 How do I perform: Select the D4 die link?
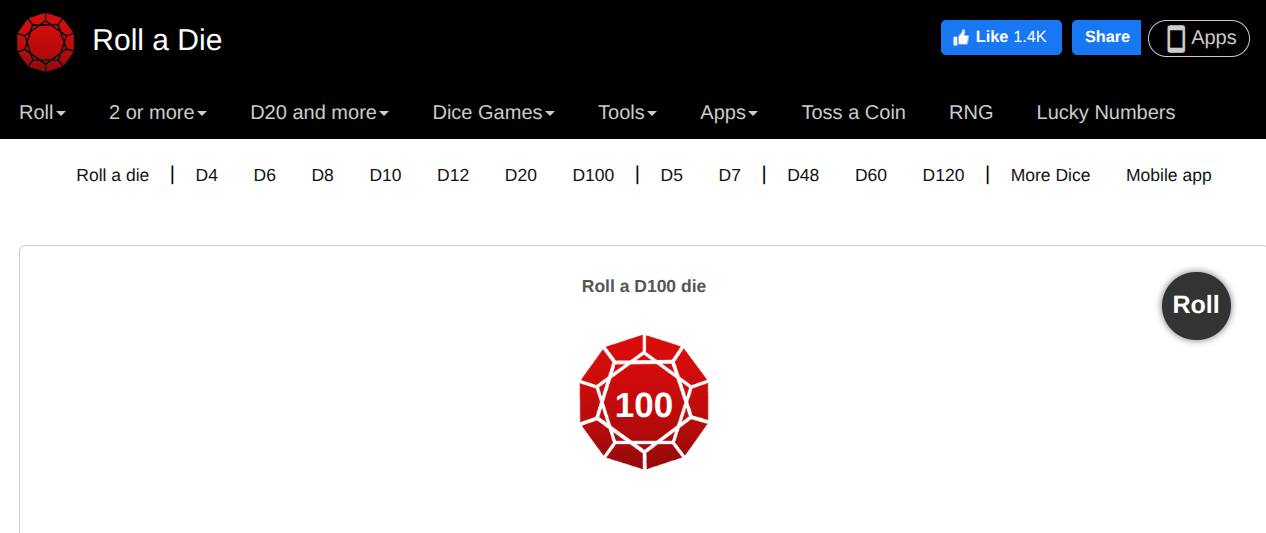point(207,175)
